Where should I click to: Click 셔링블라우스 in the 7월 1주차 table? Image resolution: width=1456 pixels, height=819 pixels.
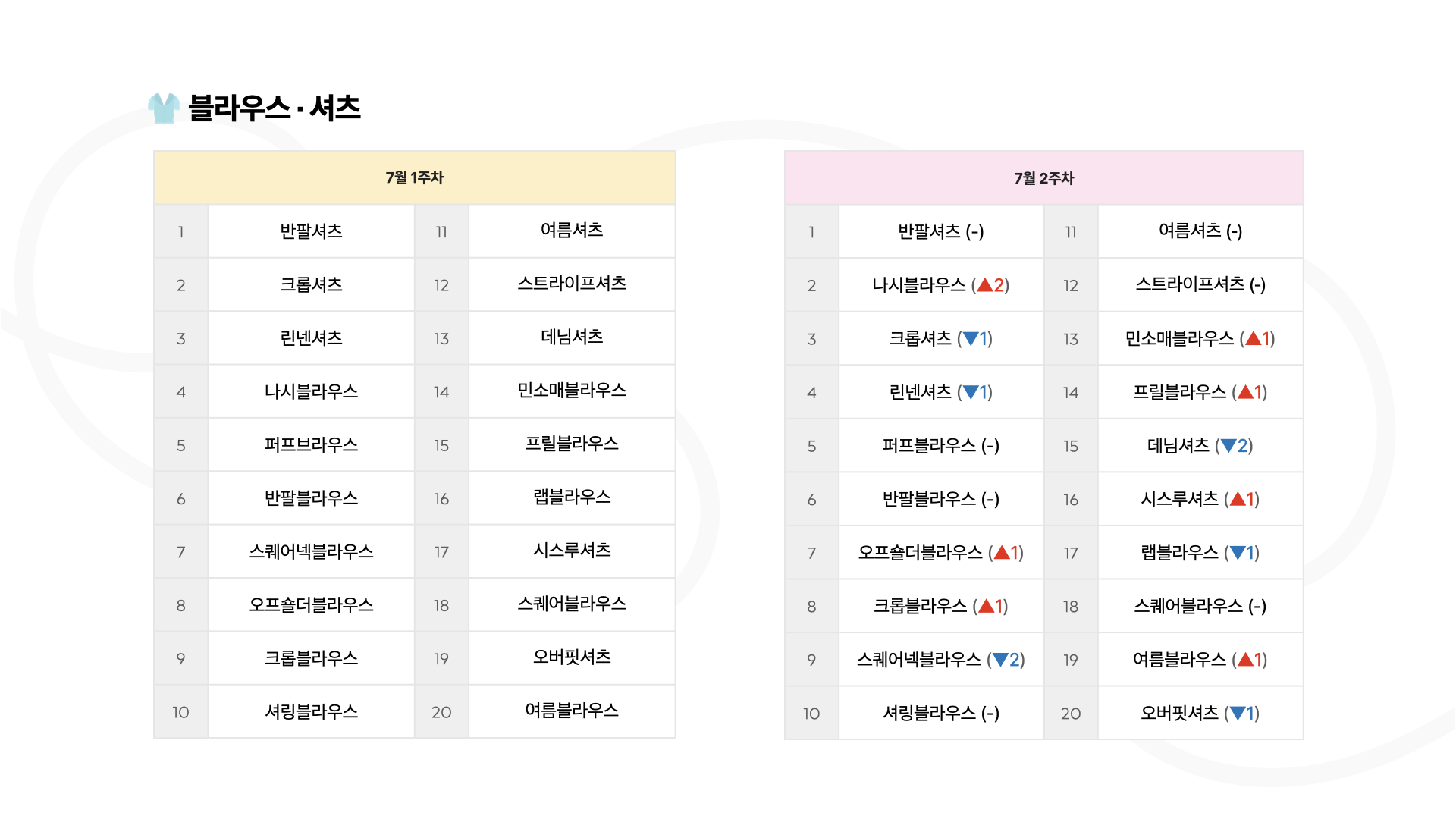click(311, 711)
